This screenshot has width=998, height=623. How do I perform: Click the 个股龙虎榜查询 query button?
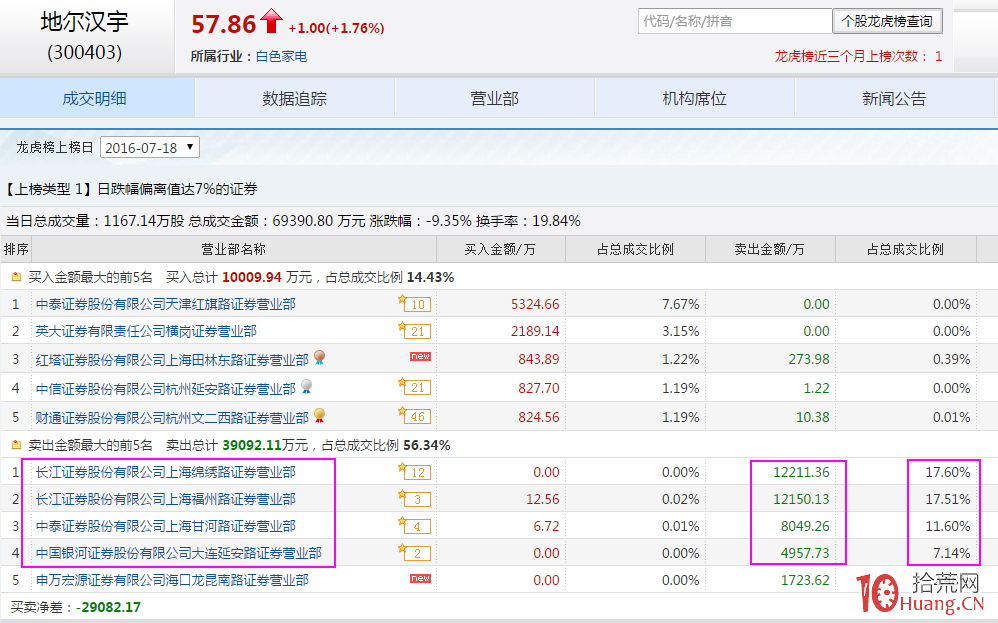(x=887, y=20)
